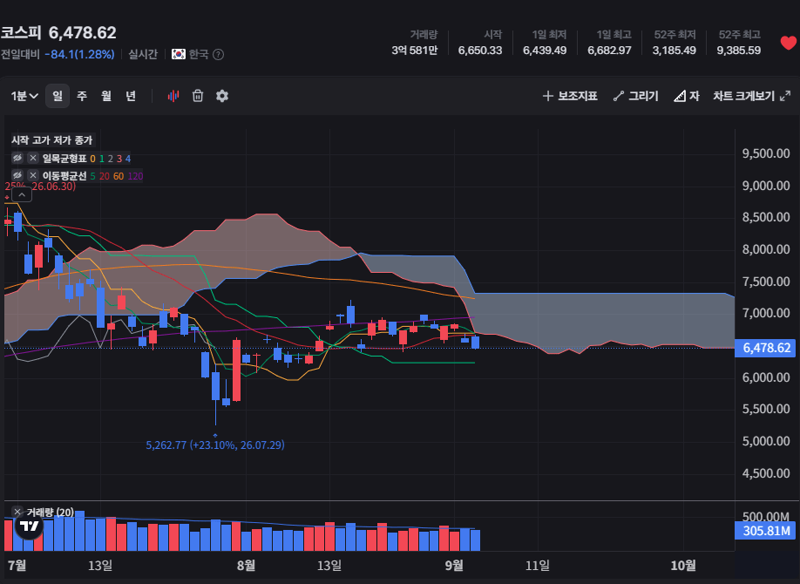
Task: Click the 9,500.00 price axis label
Action: (x=766, y=154)
